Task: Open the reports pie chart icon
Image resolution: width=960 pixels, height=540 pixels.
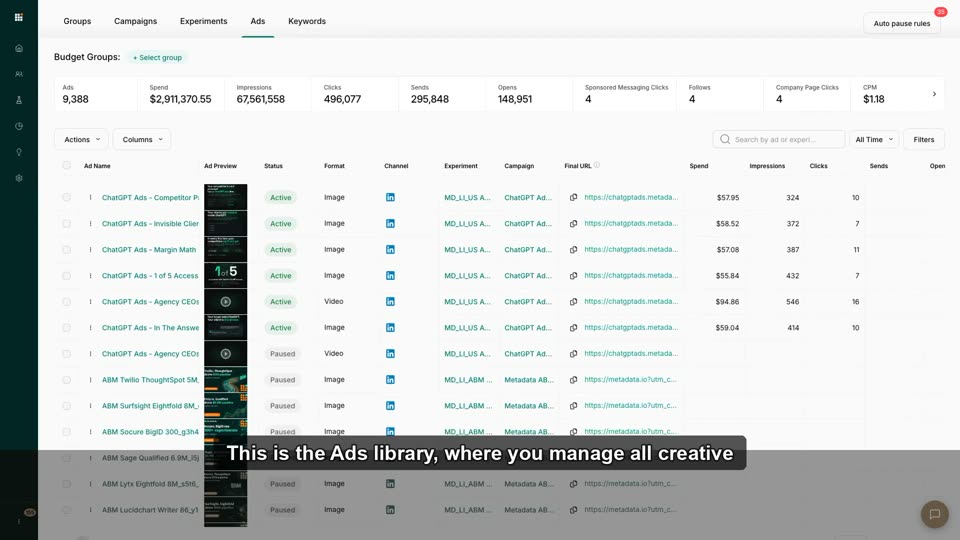Action: [19, 126]
